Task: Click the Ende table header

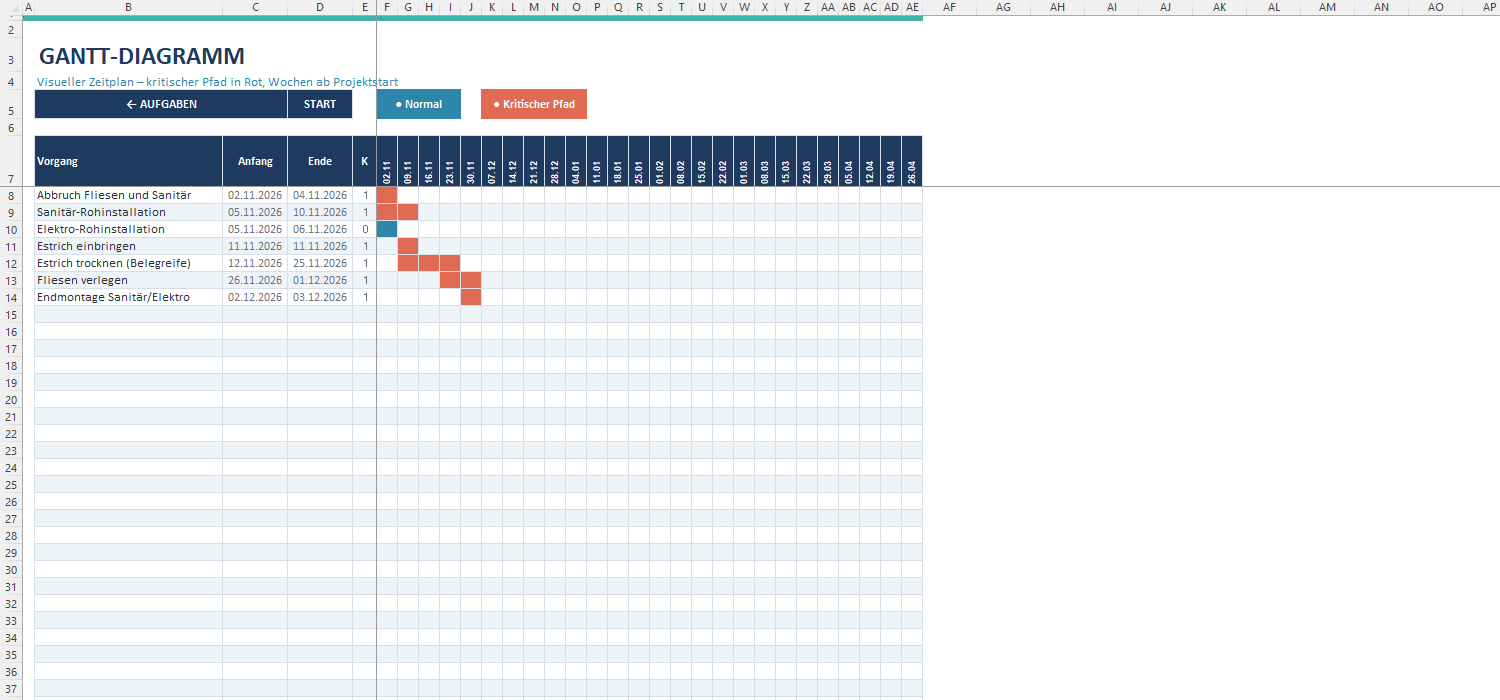Action: tap(320, 161)
